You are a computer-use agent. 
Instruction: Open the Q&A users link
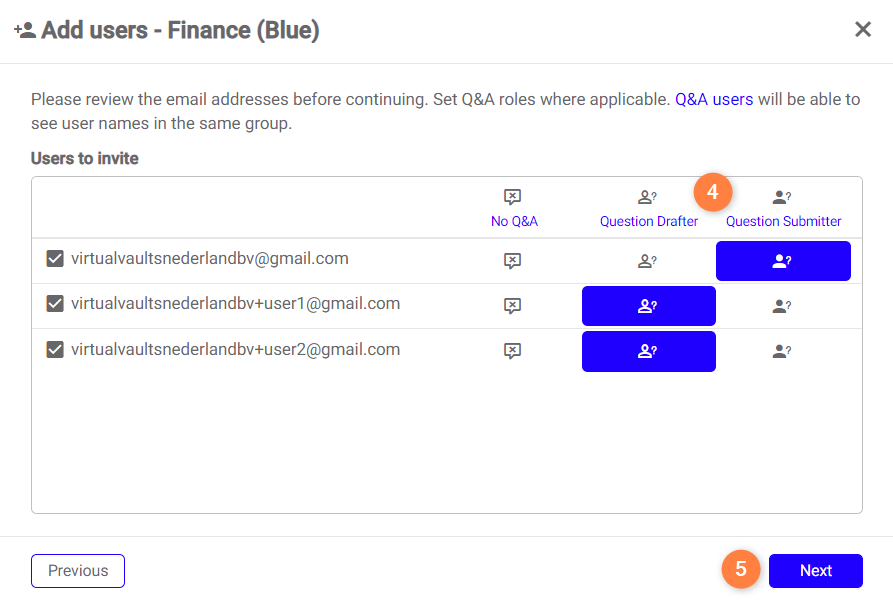pos(714,100)
